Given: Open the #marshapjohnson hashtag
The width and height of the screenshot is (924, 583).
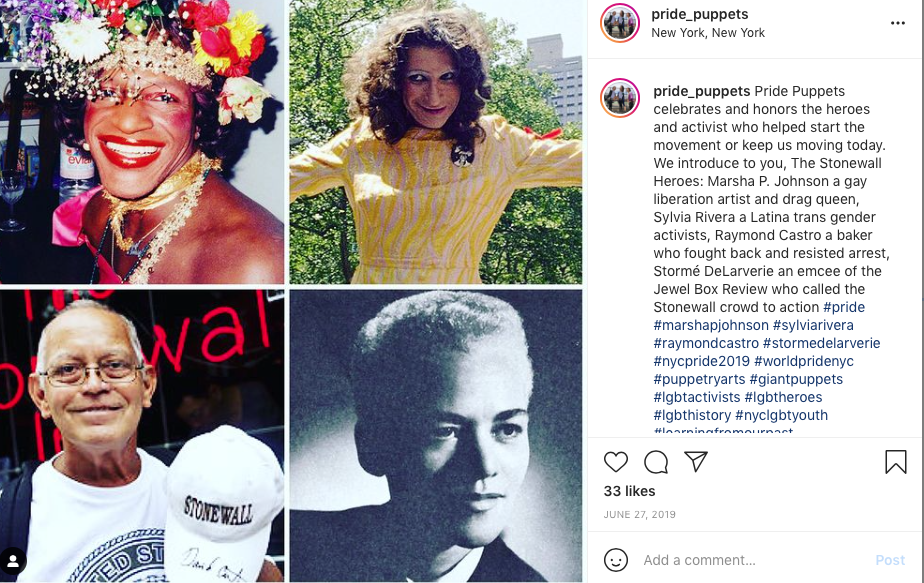Looking at the screenshot, I should (x=711, y=325).
